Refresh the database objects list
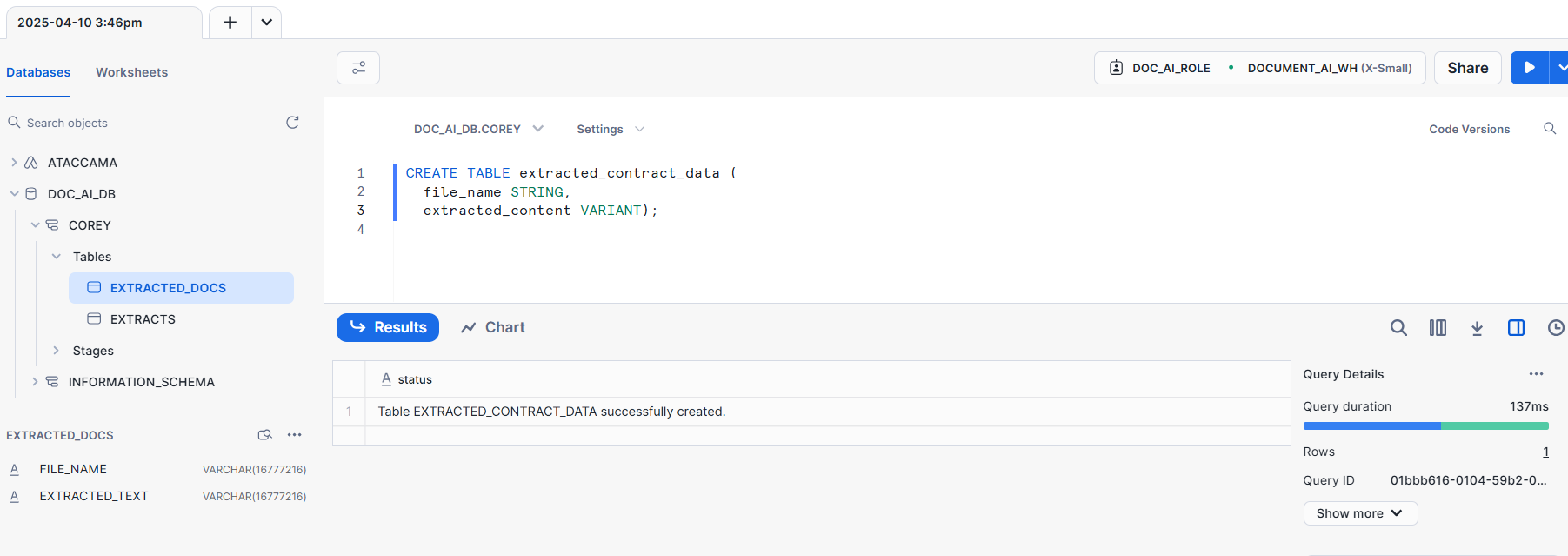This screenshot has height=556, width=1568. (x=292, y=123)
